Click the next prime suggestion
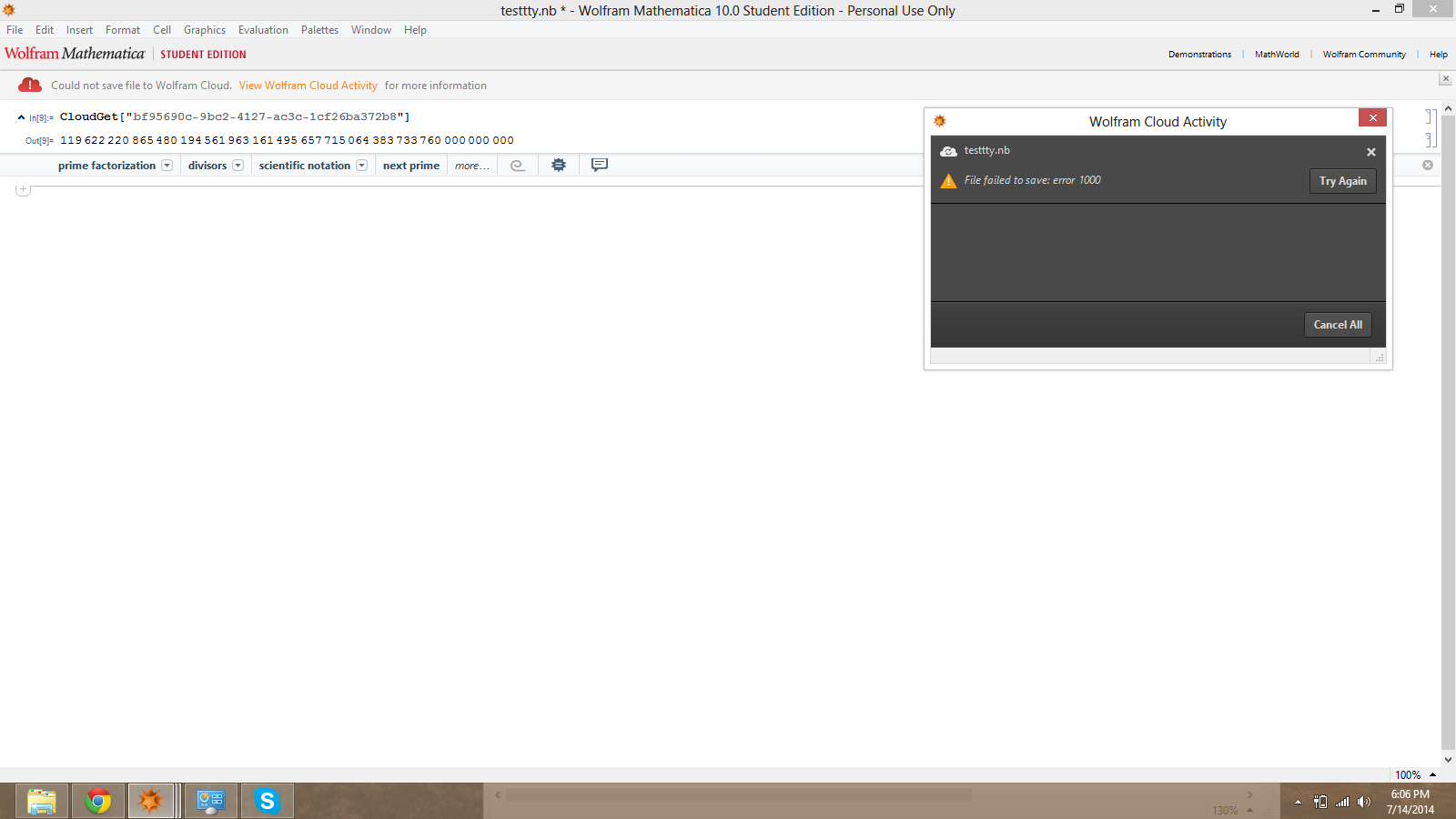Viewport: 1456px width, 819px height. coord(411,166)
